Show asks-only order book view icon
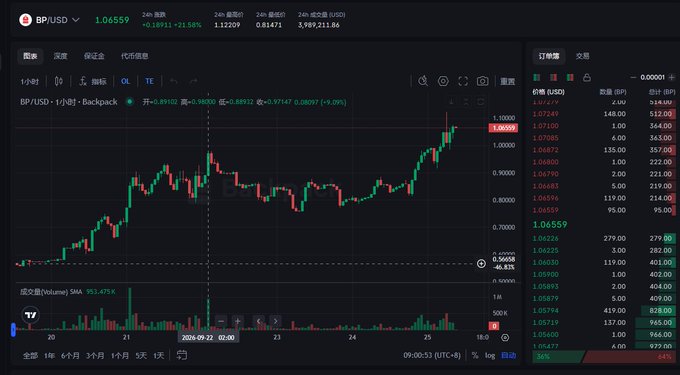The height and width of the screenshot is (375, 680). pyautogui.click(x=553, y=78)
